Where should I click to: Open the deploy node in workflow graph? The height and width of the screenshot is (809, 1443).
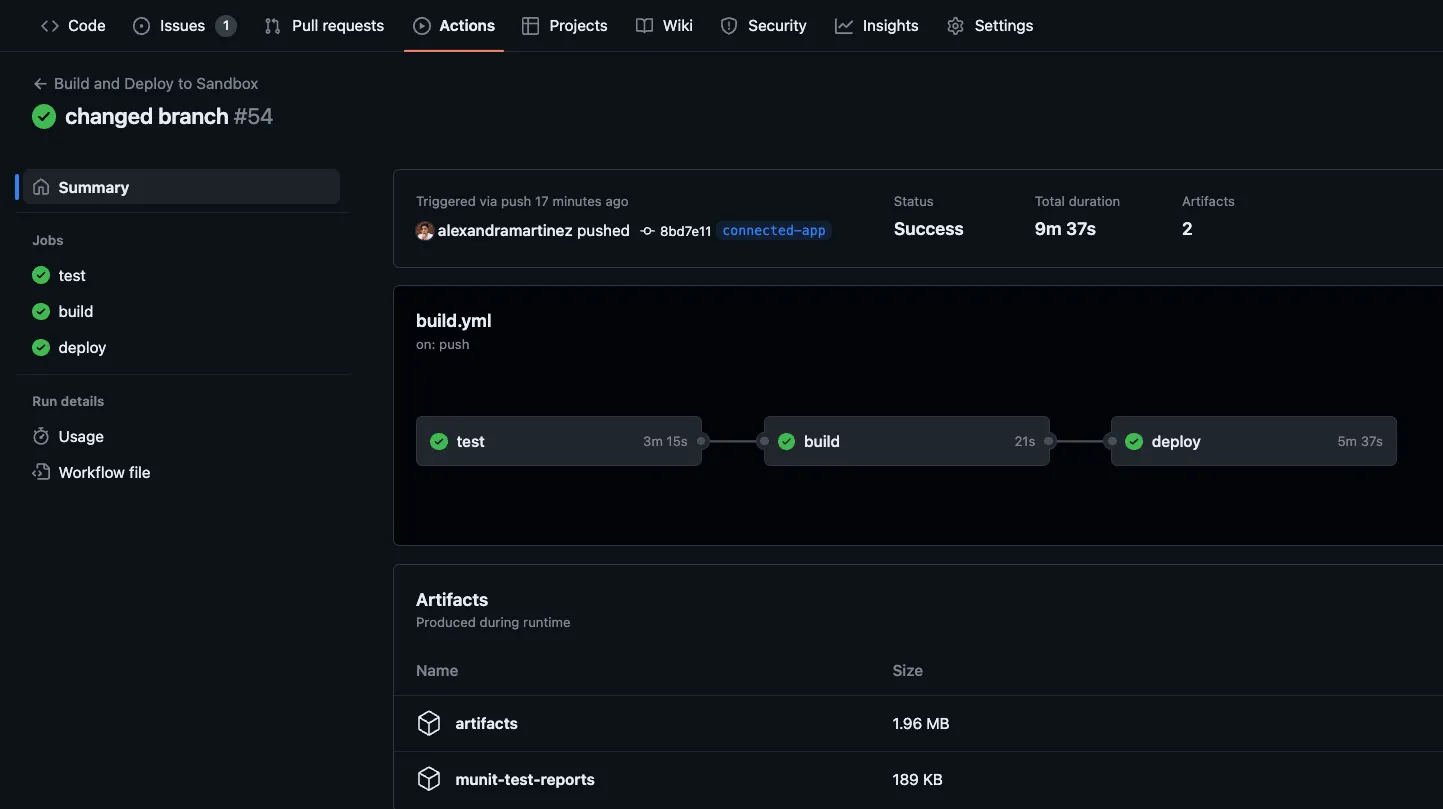click(1254, 441)
